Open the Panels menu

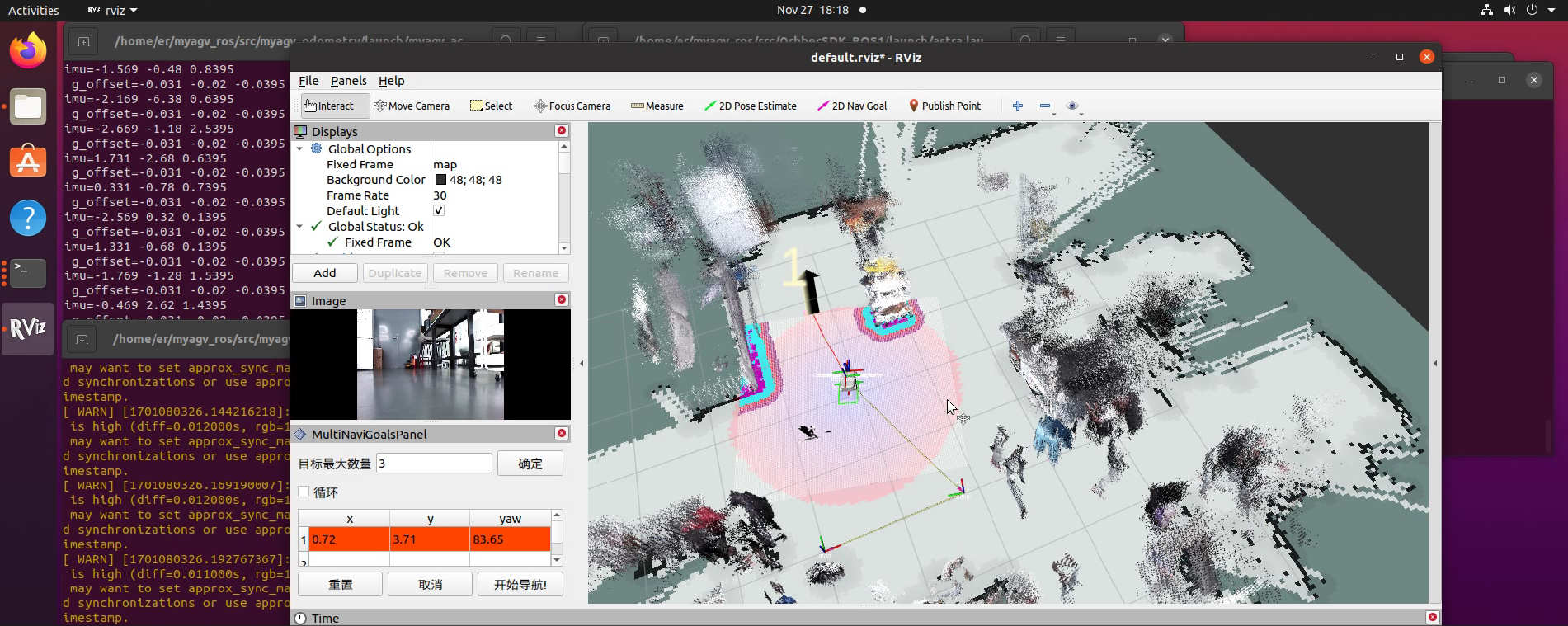tap(348, 80)
